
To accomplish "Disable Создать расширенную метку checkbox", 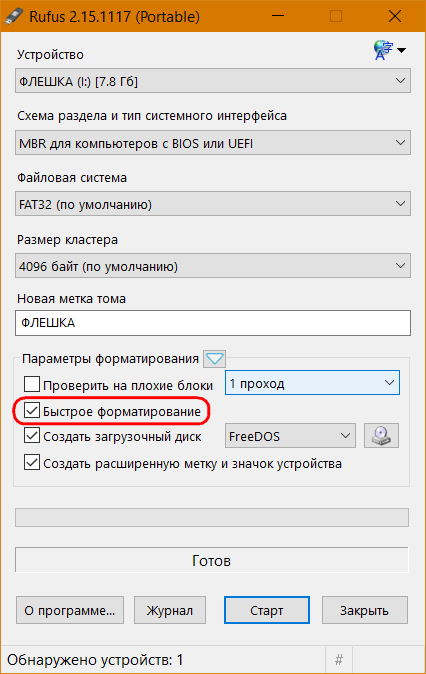I will pyautogui.click(x=32, y=463).
